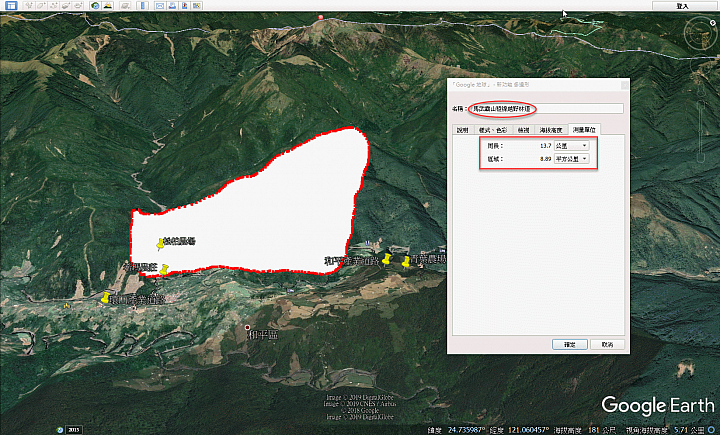This screenshot has height=435, width=720.
Task: Click the 和平區 map label
Action: (x=263, y=335)
